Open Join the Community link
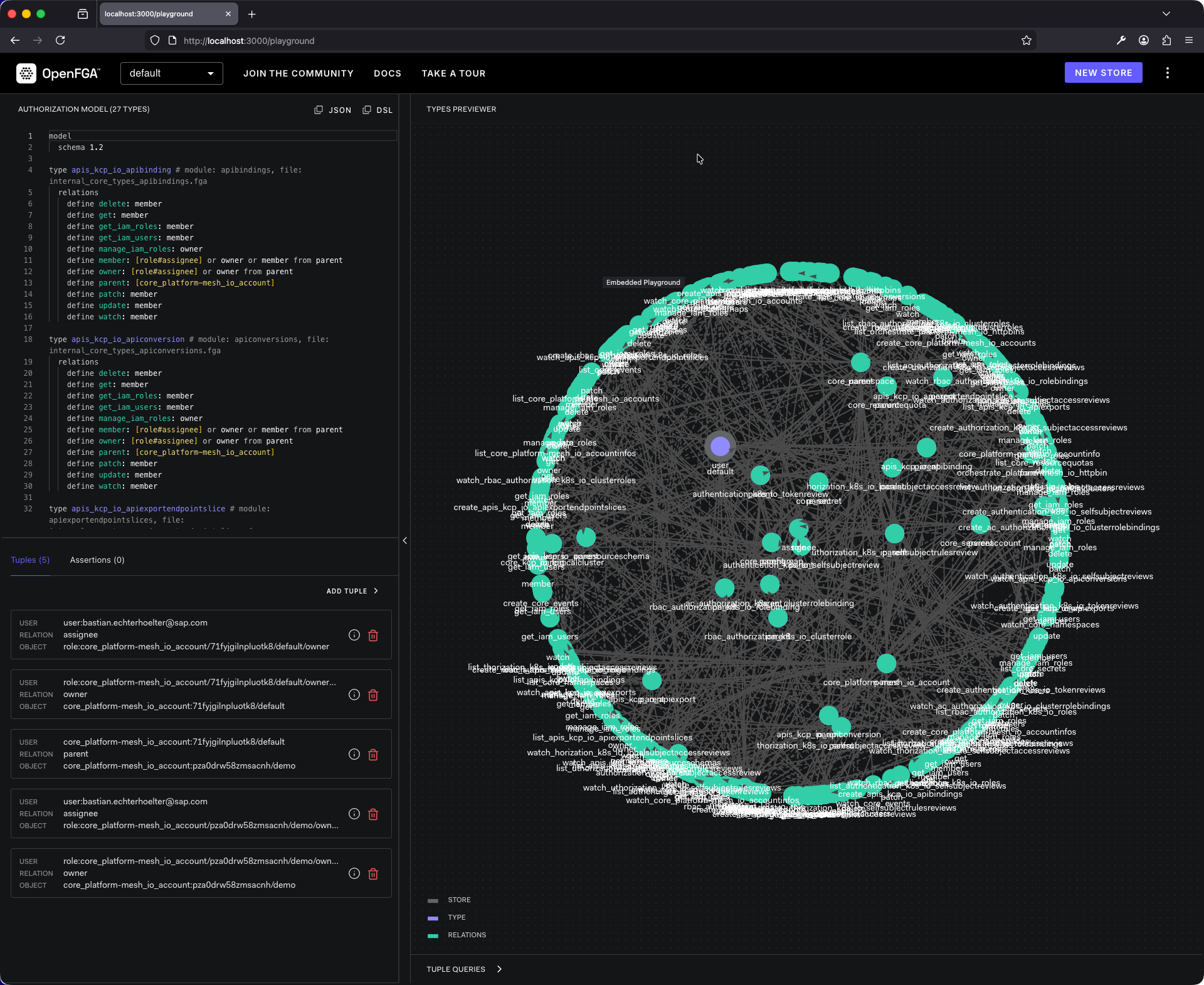 pyautogui.click(x=298, y=73)
